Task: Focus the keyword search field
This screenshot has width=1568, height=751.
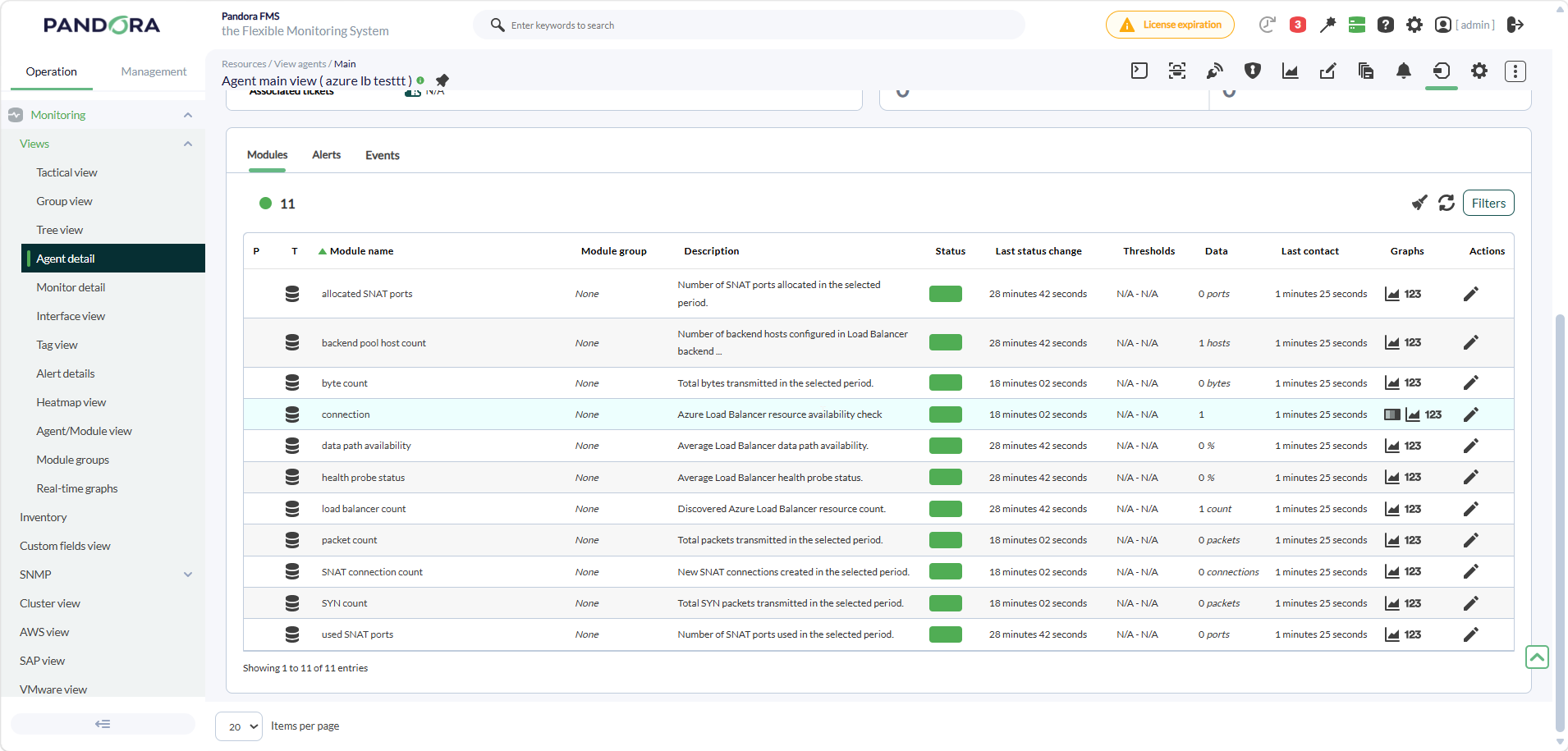Action: coord(749,25)
